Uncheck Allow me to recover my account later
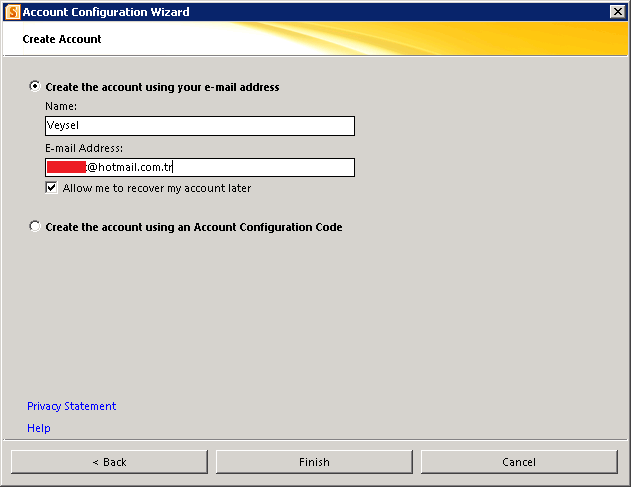 click(51, 188)
